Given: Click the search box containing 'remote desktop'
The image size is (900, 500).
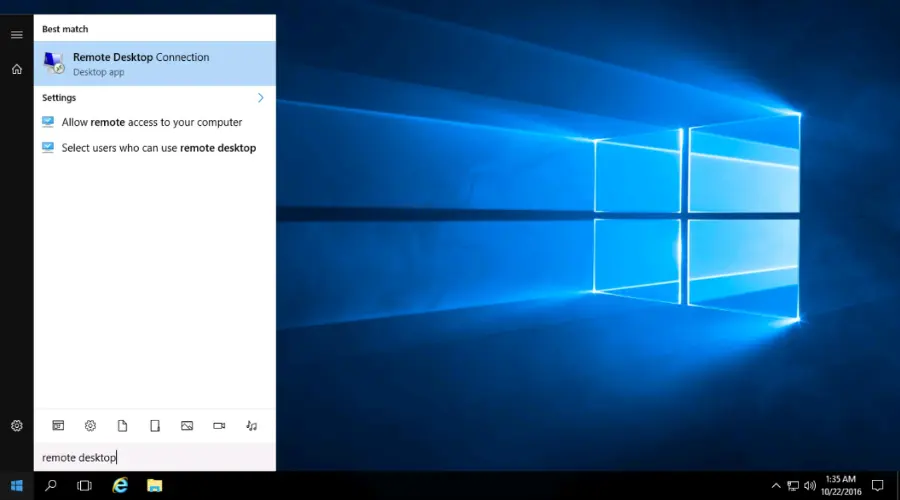Looking at the screenshot, I should click(155, 458).
